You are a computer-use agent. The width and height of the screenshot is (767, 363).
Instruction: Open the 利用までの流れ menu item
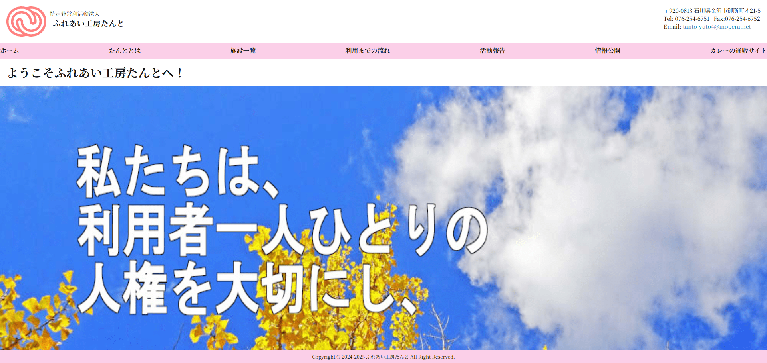(368, 51)
